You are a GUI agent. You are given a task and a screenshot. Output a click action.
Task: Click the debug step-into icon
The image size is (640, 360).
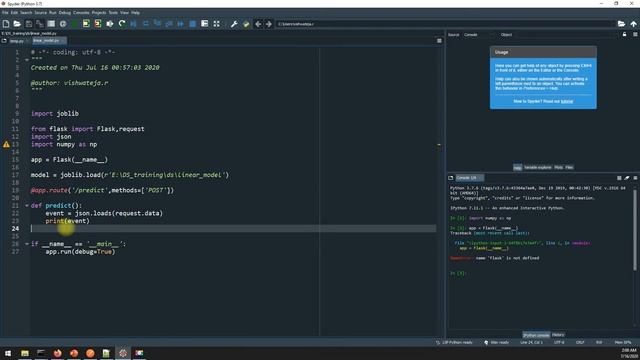[157, 24]
